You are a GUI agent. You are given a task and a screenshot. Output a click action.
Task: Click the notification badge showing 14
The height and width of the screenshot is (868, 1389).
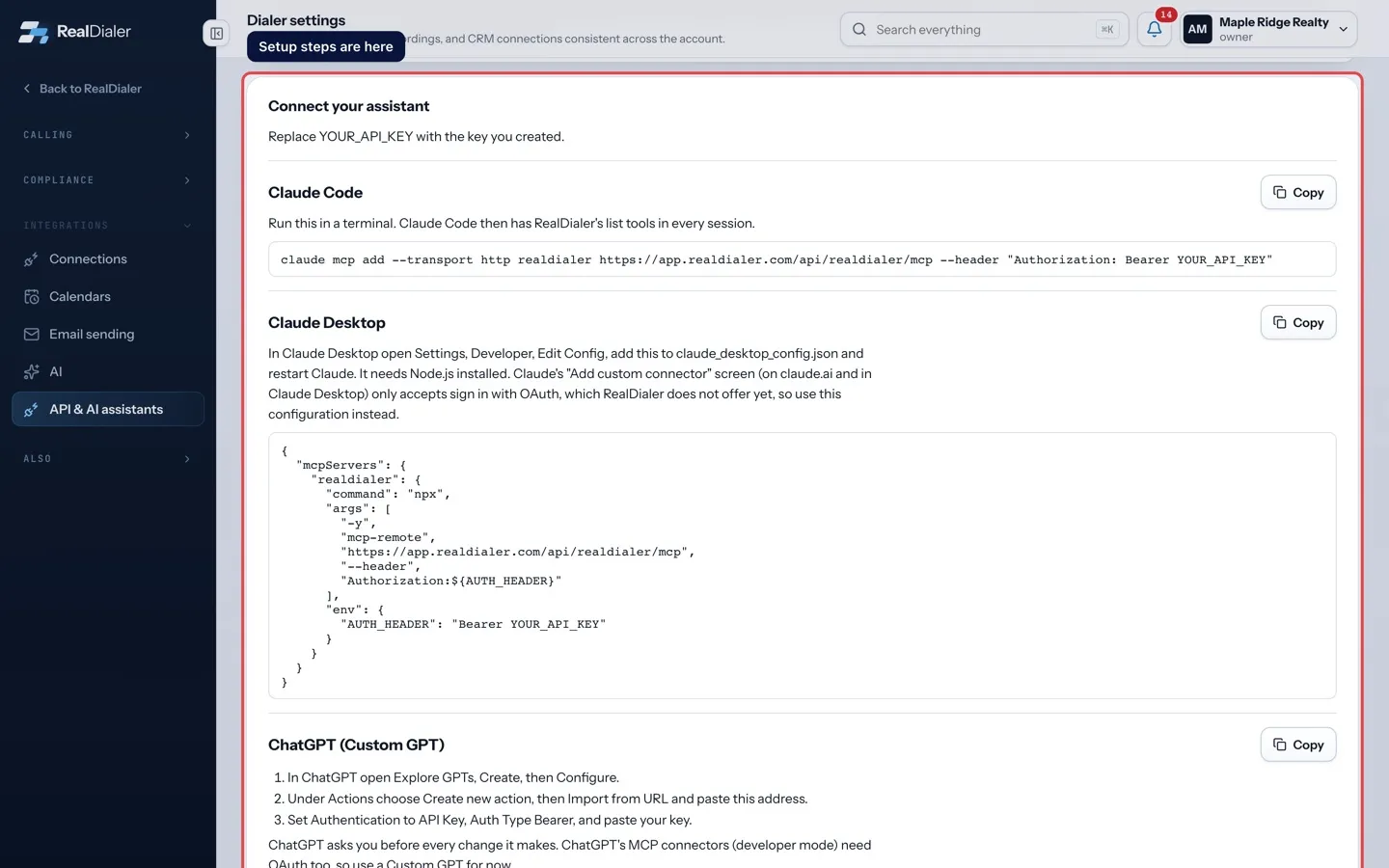coord(1166,14)
